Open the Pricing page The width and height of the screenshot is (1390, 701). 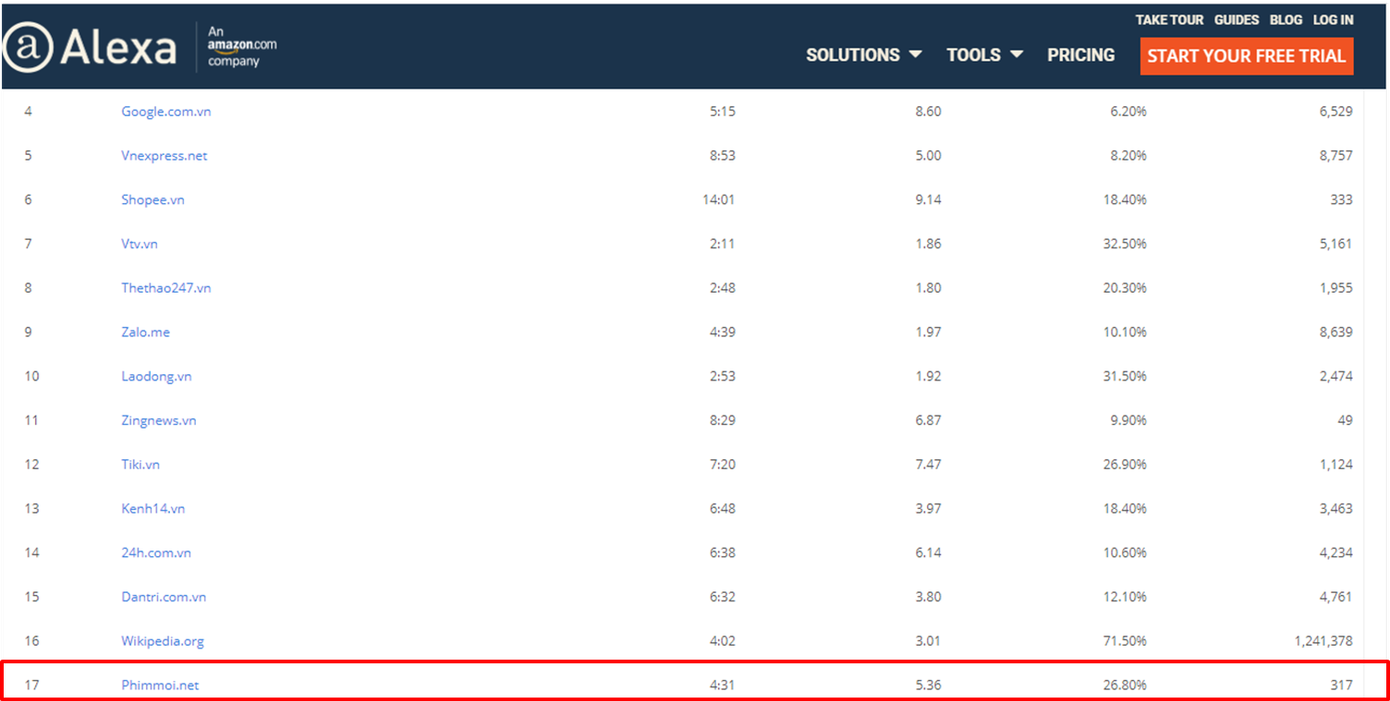tap(1080, 55)
